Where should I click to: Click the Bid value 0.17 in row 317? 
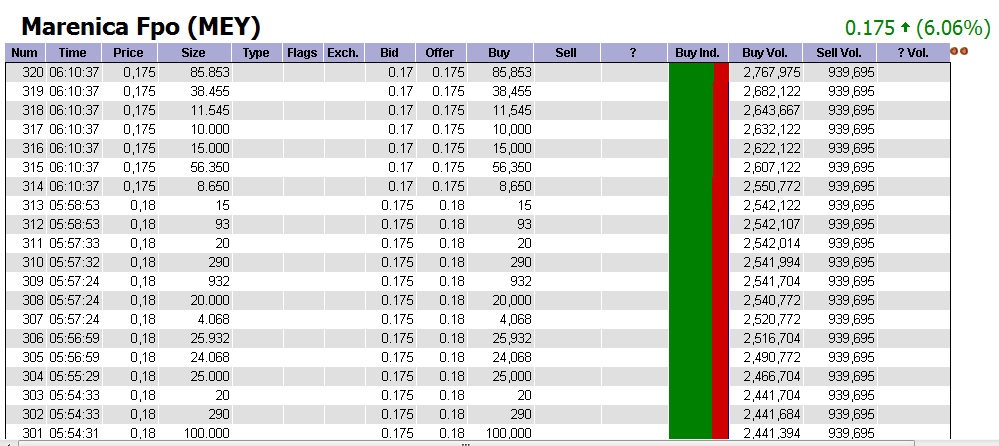401,129
